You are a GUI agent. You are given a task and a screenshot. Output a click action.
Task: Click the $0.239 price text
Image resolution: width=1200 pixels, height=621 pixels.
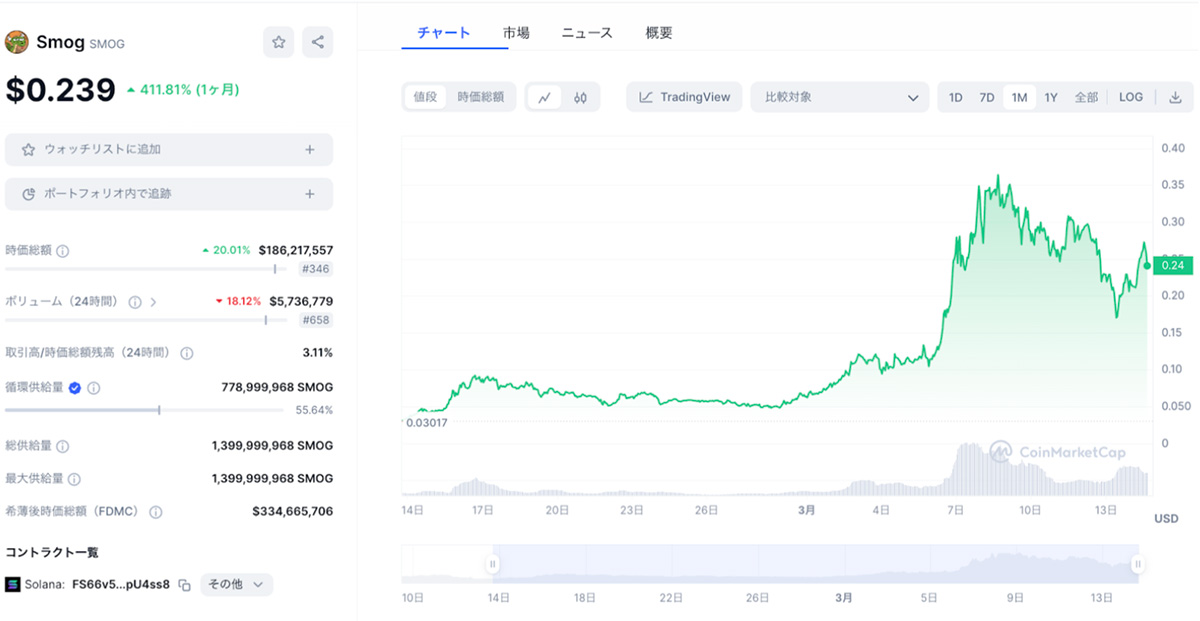(61, 90)
